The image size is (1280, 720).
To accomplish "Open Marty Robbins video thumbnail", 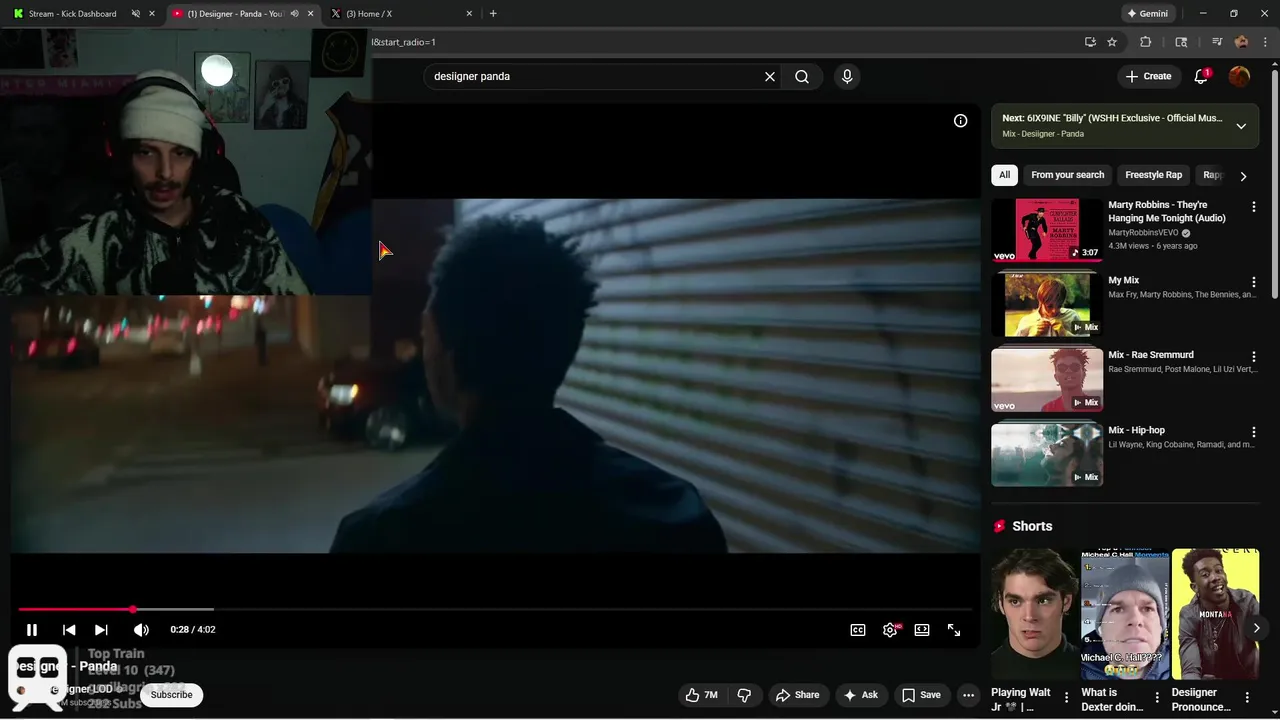I will coord(1047,230).
